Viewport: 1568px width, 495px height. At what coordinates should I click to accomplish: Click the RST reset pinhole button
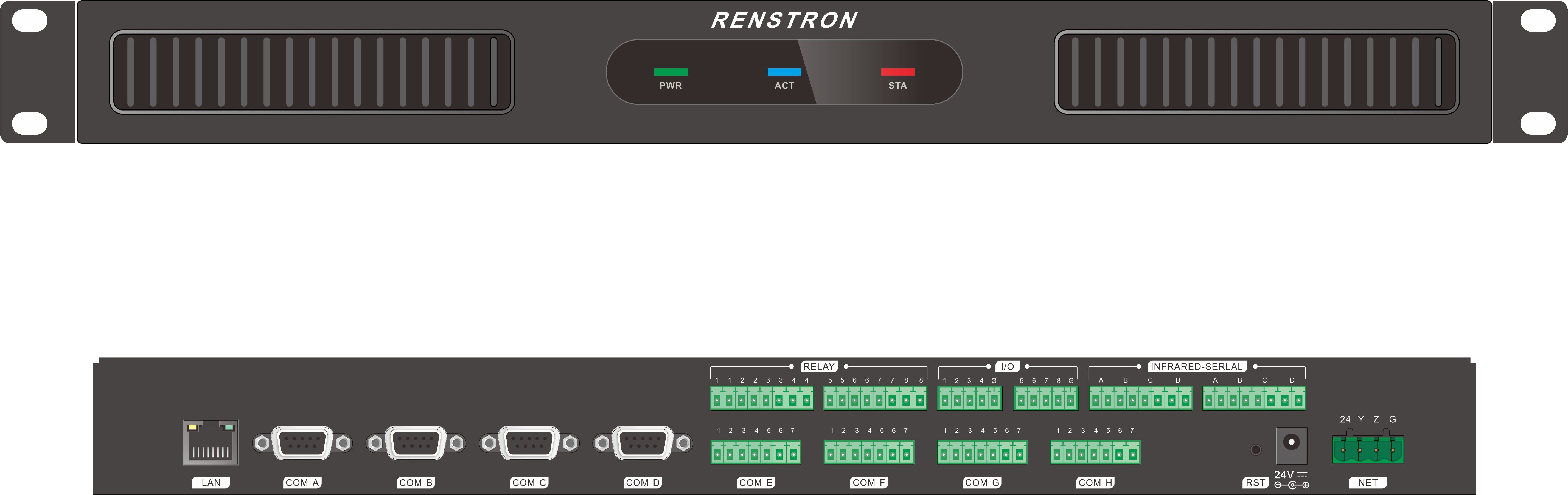[1255, 450]
